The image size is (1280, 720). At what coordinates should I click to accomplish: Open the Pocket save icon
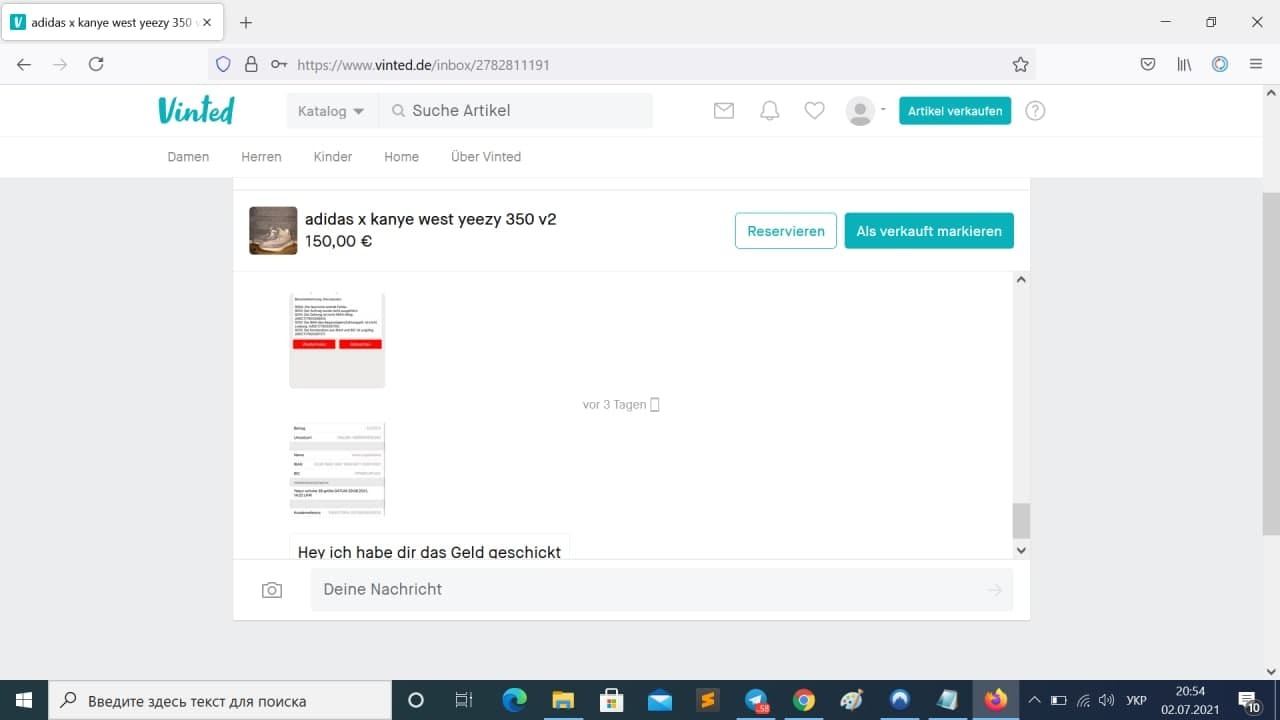pyautogui.click(x=1149, y=64)
